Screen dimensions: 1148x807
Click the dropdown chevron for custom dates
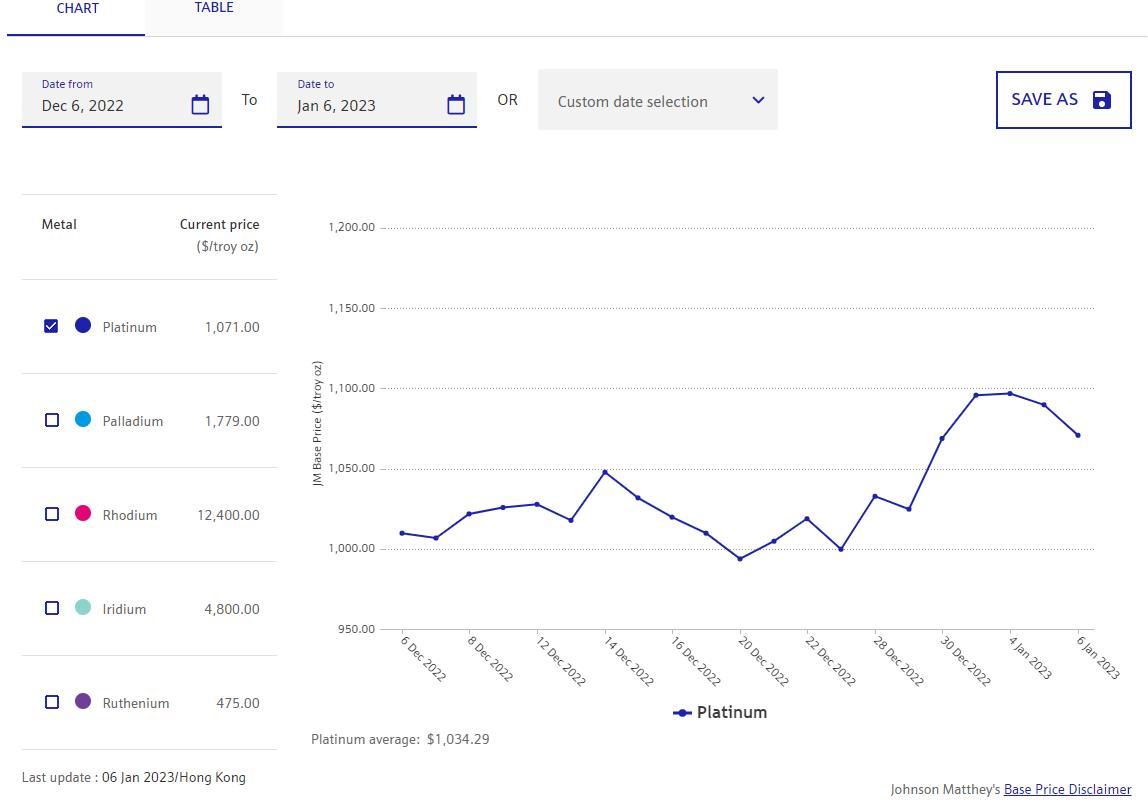pyautogui.click(x=758, y=100)
